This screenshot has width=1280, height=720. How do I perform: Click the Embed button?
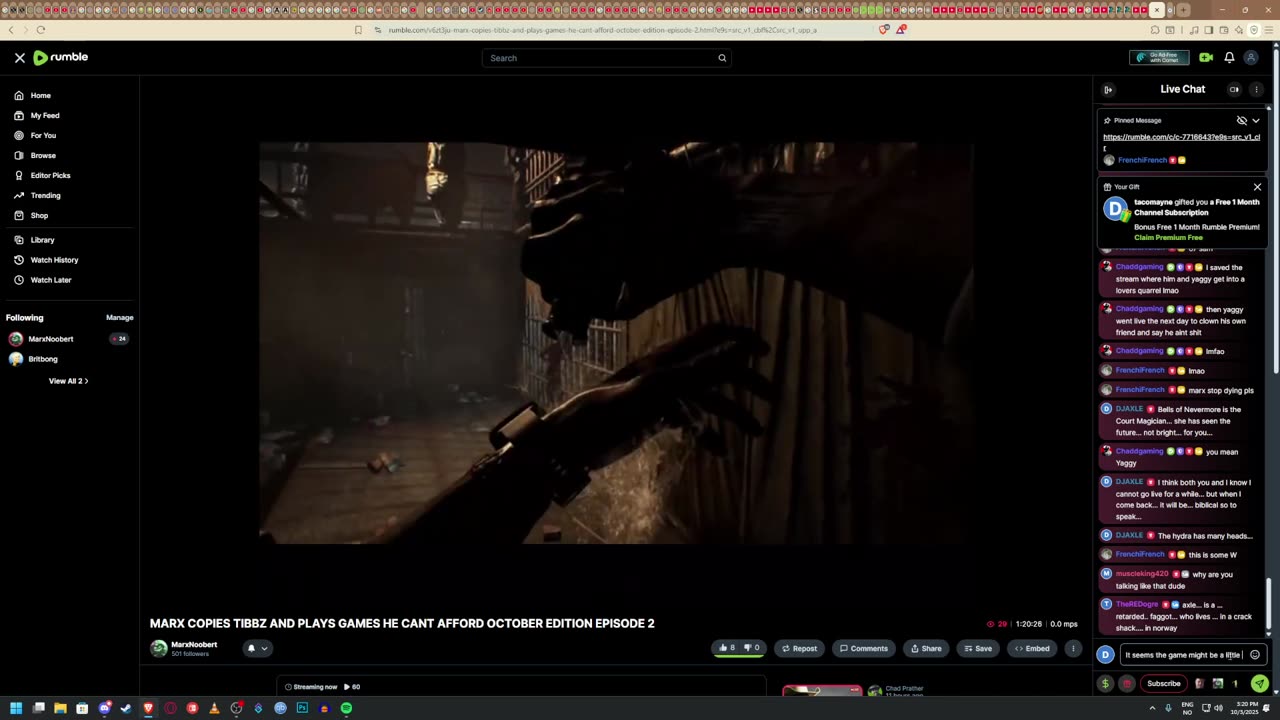(x=1032, y=648)
